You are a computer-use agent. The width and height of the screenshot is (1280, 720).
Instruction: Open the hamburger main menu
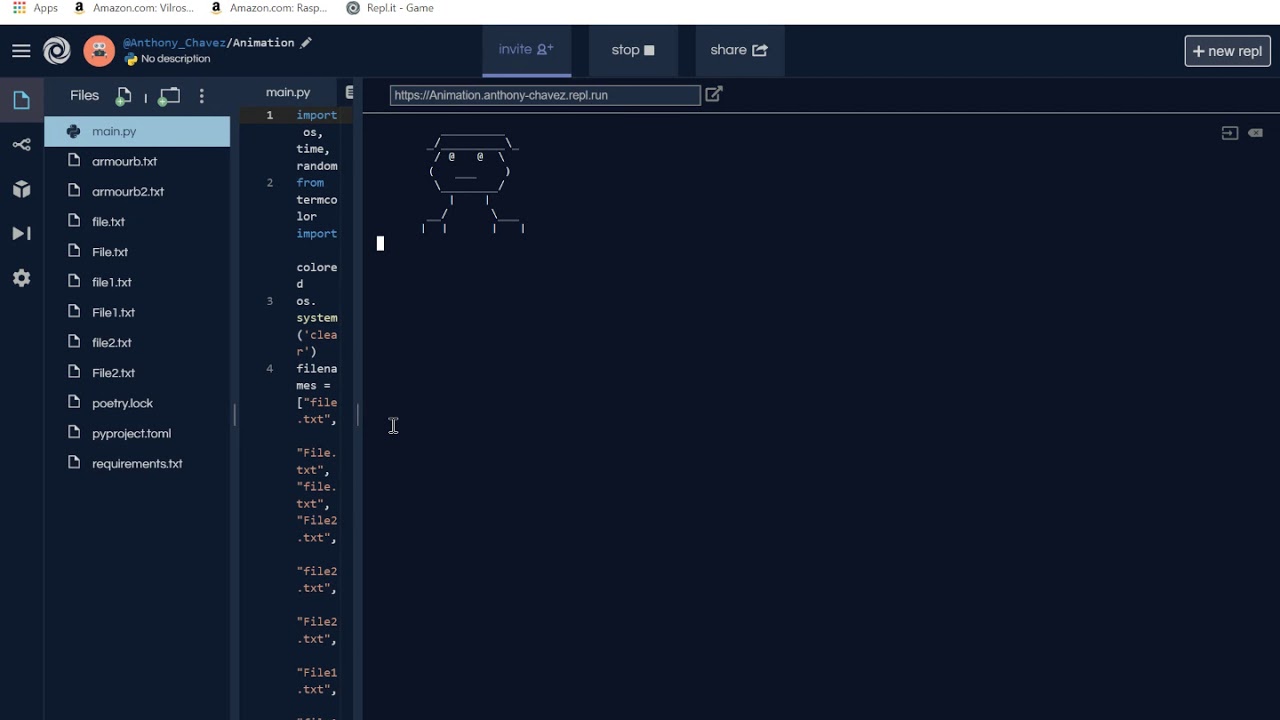click(x=21, y=51)
